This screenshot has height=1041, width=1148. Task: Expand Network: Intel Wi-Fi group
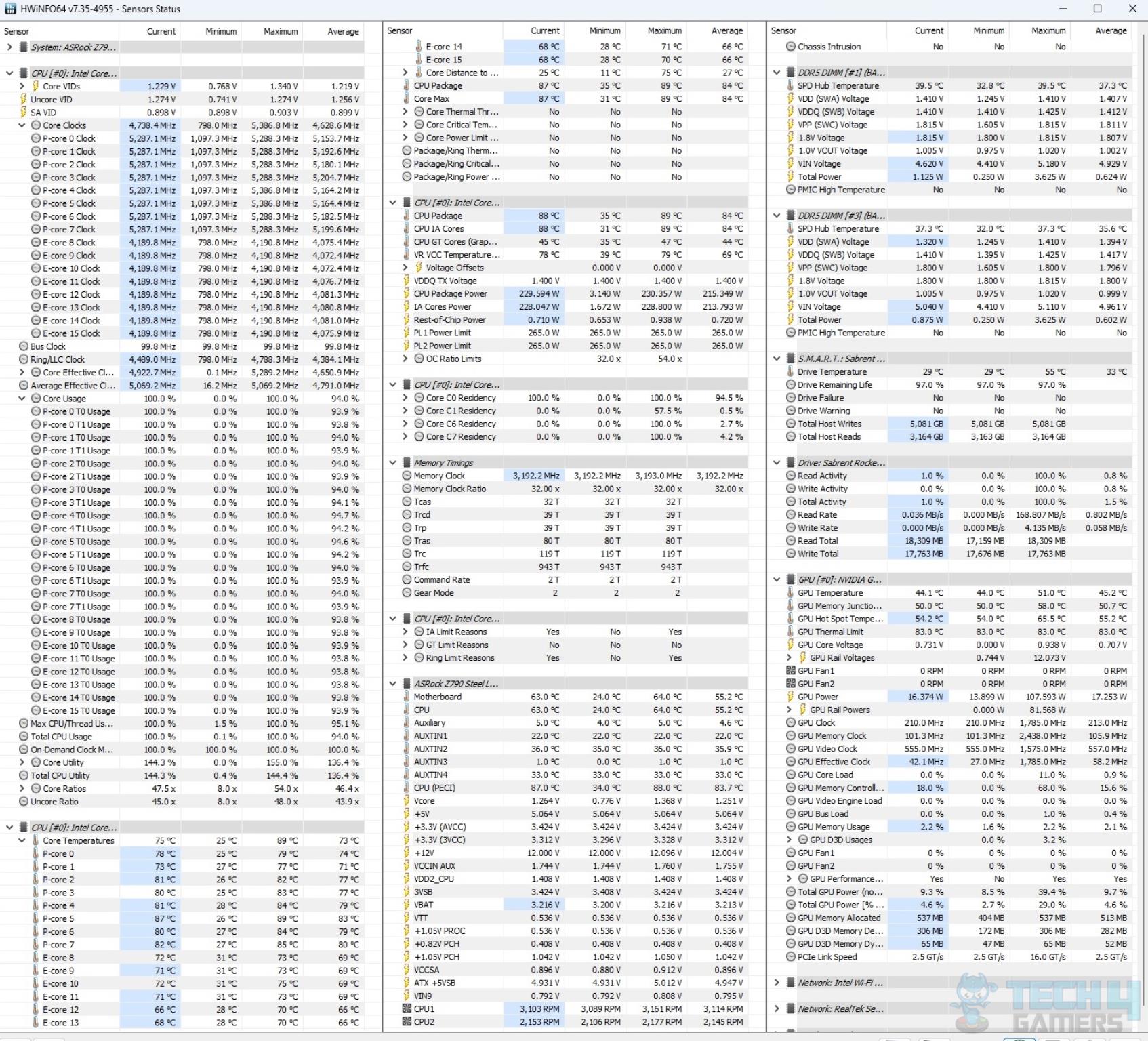[x=777, y=983]
